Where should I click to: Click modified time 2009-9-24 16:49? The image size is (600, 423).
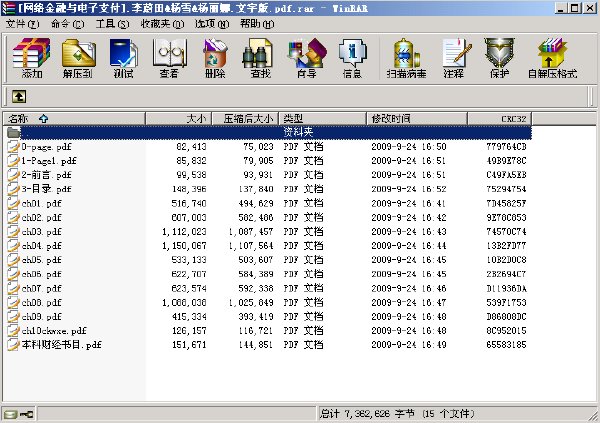[409, 345]
